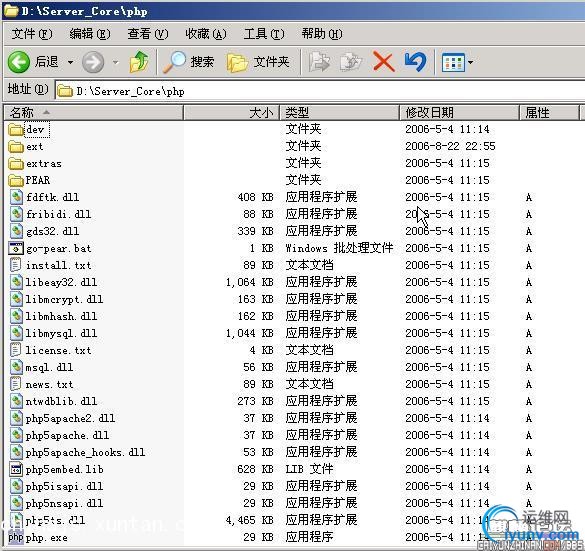Select the go-pear.bat batch file icon
This screenshot has height=551, width=585.
(16, 248)
